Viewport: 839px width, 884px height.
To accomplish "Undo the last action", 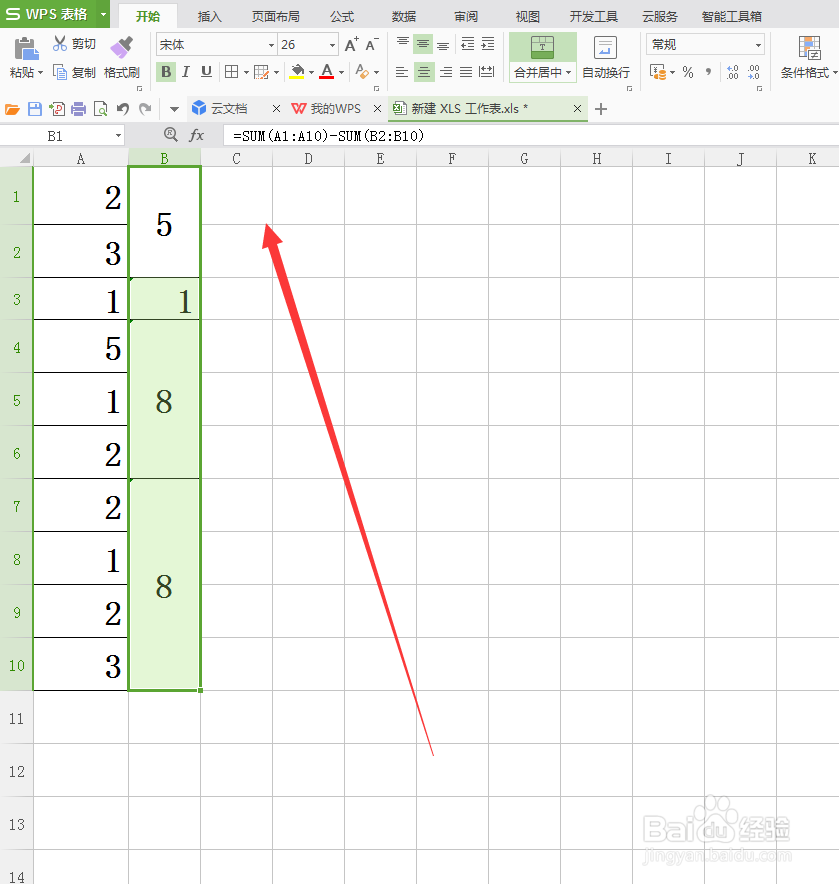I will (123, 109).
